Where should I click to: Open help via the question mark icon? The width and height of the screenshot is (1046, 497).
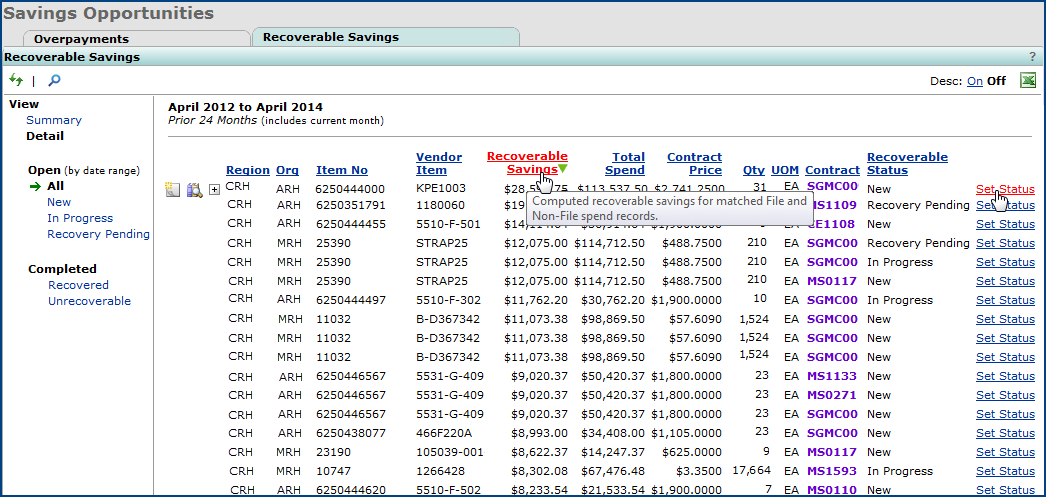pos(1032,58)
